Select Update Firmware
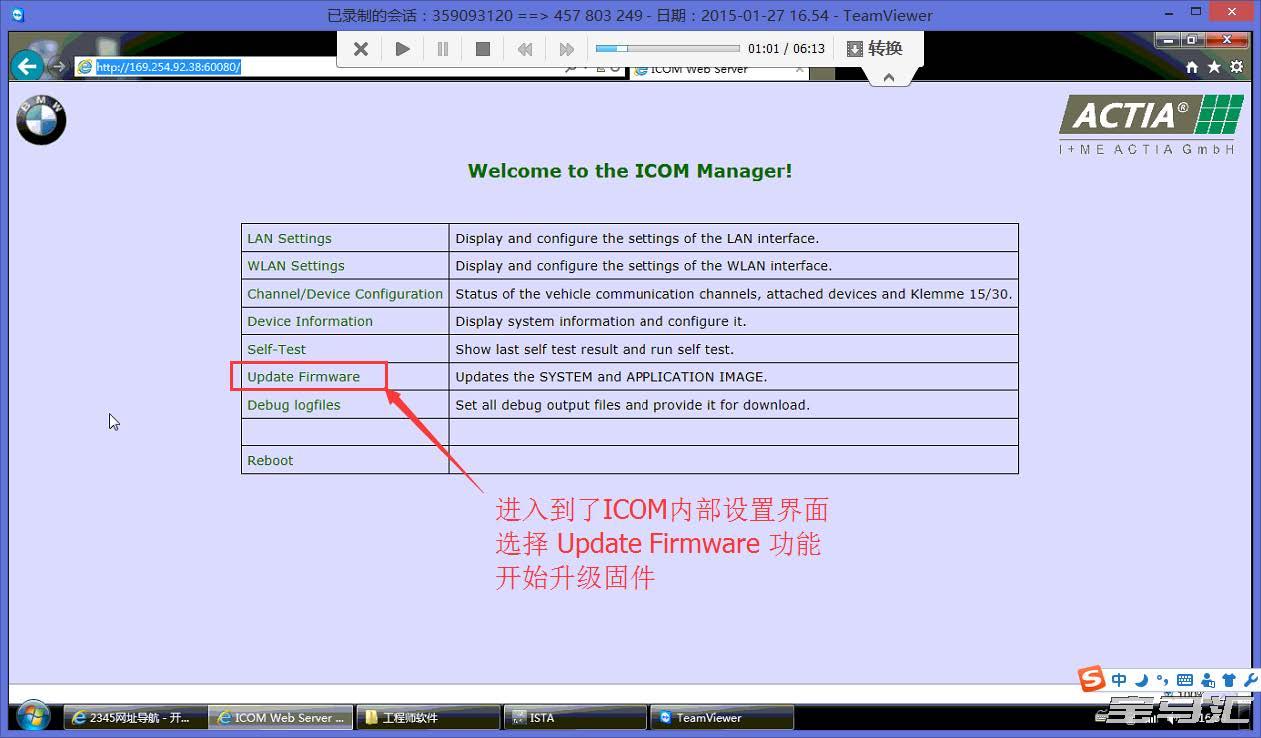Image resolution: width=1261 pixels, height=738 pixels. click(x=304, y=377)
